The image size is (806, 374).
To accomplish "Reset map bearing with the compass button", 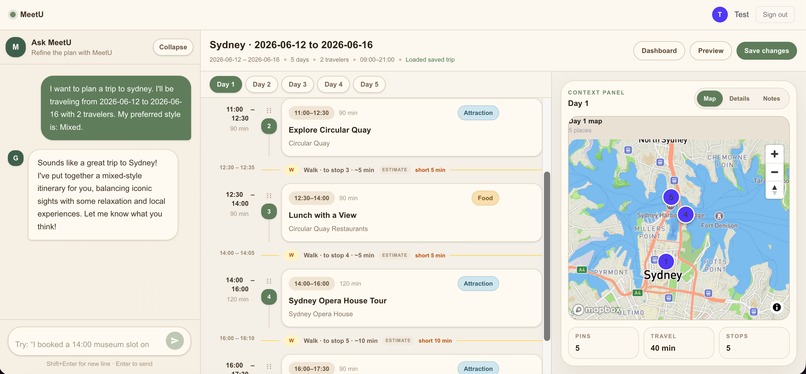I will click(x=774, y=190).
